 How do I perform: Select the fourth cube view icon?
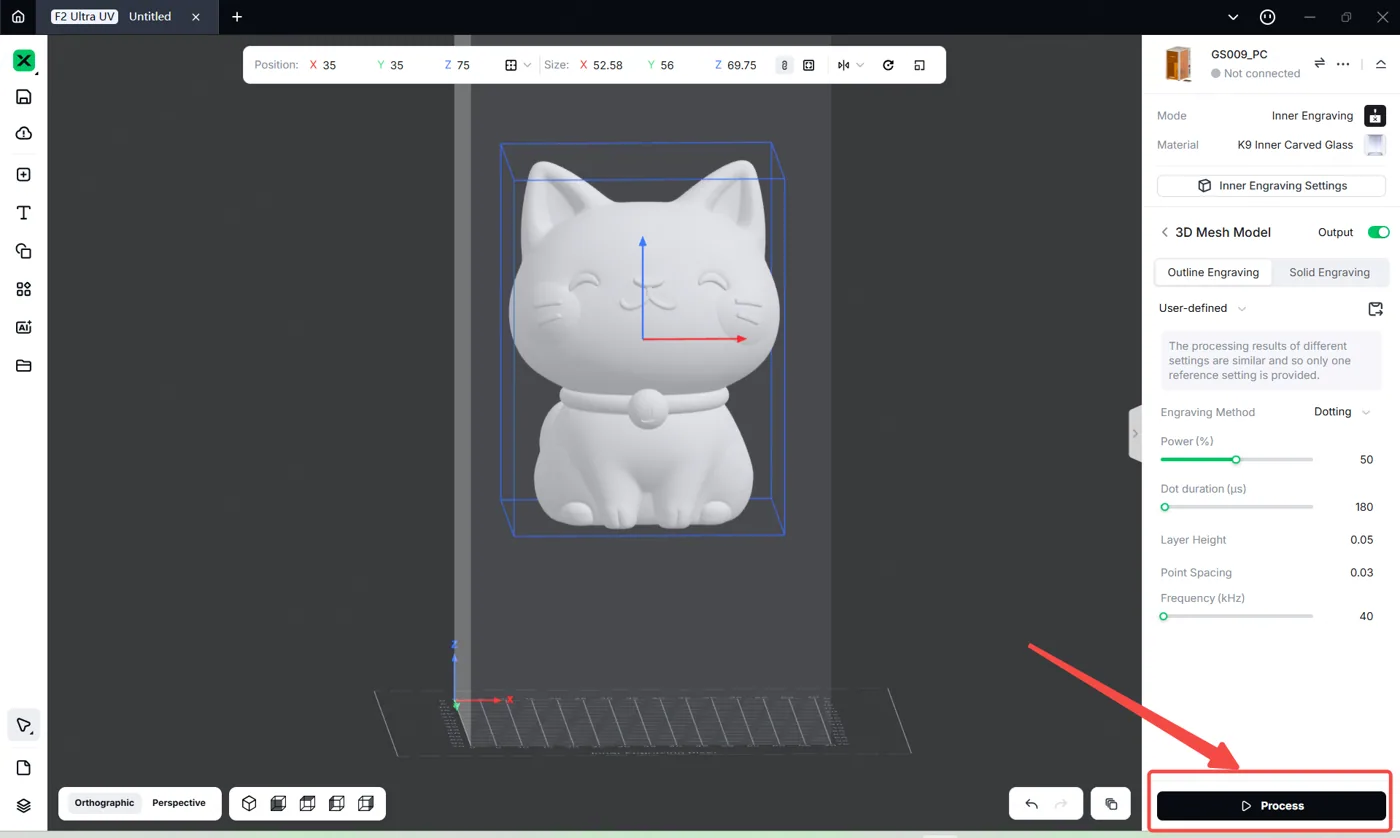pos(337,803)
